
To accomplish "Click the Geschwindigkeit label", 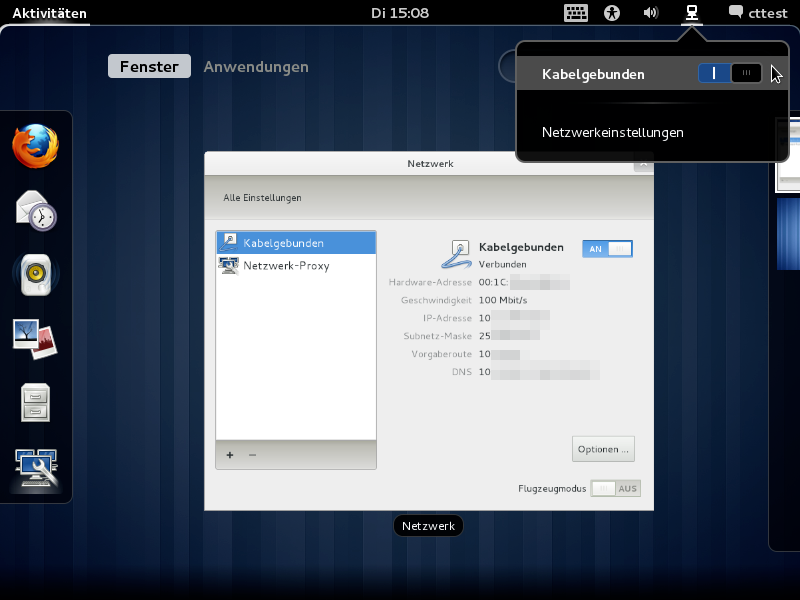I will (436, 300).
